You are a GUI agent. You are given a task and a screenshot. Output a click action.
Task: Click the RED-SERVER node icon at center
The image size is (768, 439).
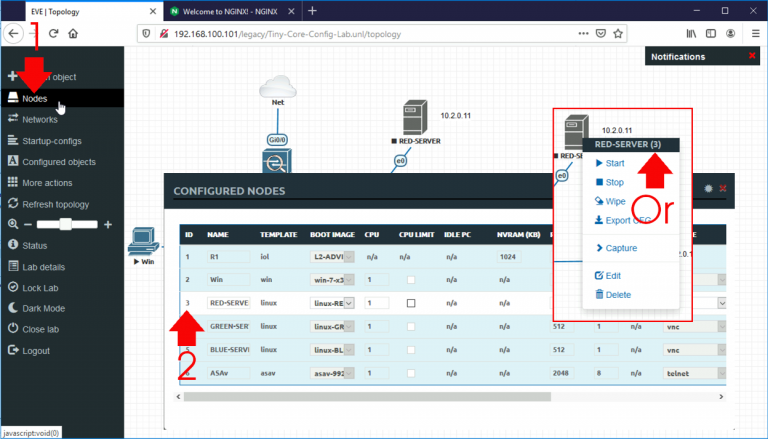tap(415, 118)
